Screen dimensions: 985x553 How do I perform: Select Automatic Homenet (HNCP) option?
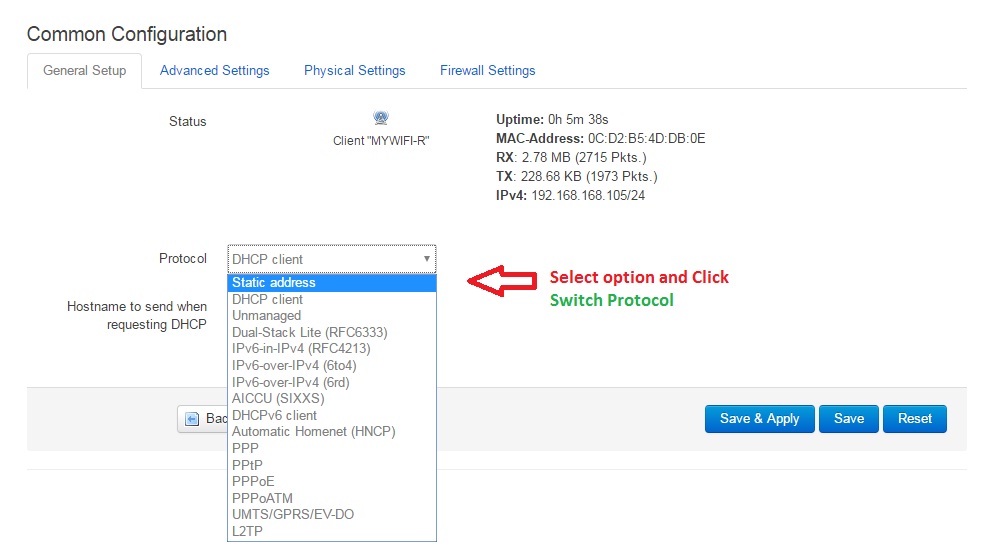click(313, 431)
